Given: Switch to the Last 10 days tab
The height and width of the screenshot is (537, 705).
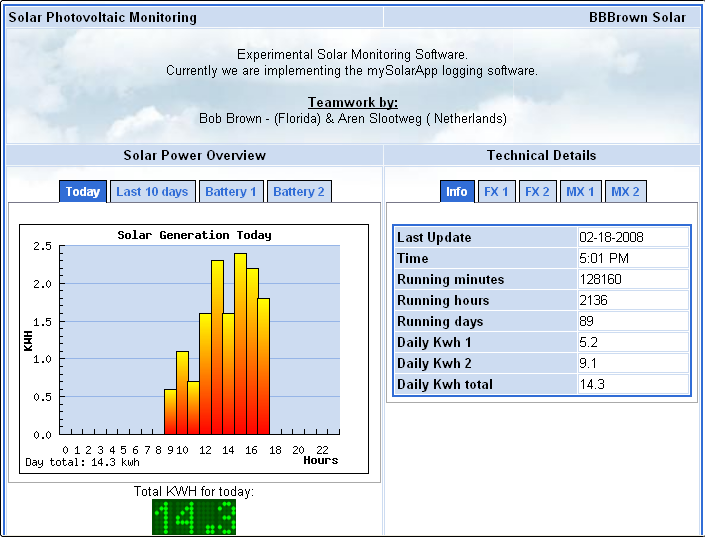Looking at the screenshot, I should coord(152,192).
